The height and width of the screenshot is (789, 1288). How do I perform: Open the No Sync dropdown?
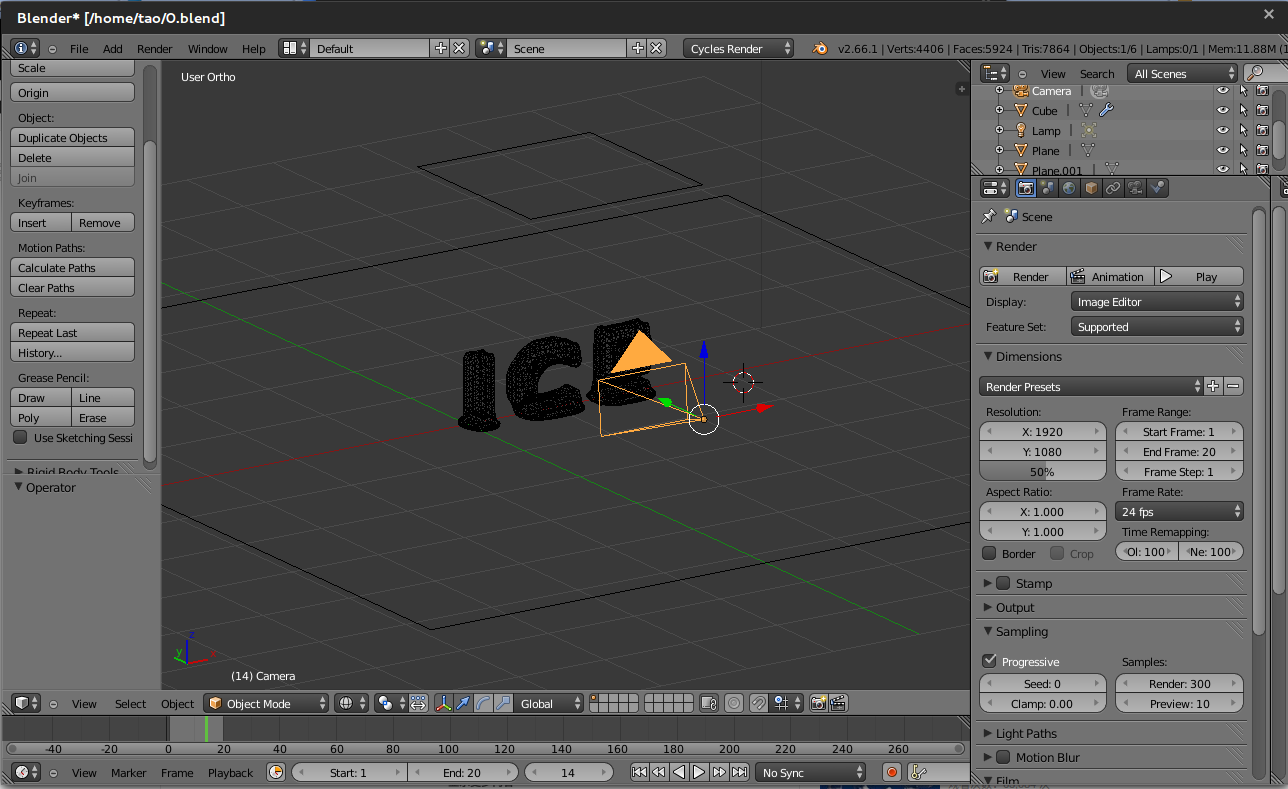(810, 772)
